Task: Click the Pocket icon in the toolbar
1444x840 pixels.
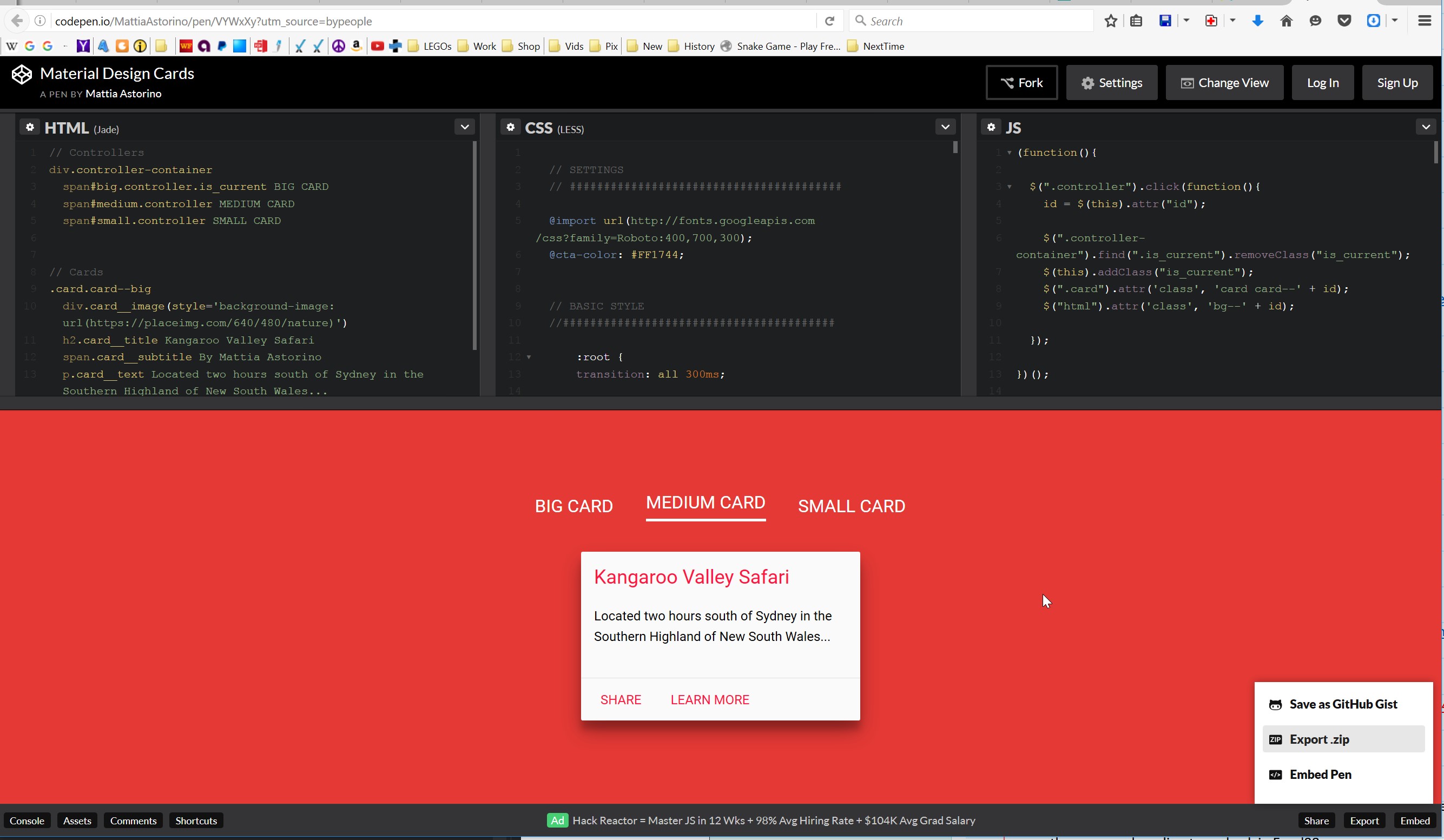Action: pyautogui.click(x=1344, y=21)
